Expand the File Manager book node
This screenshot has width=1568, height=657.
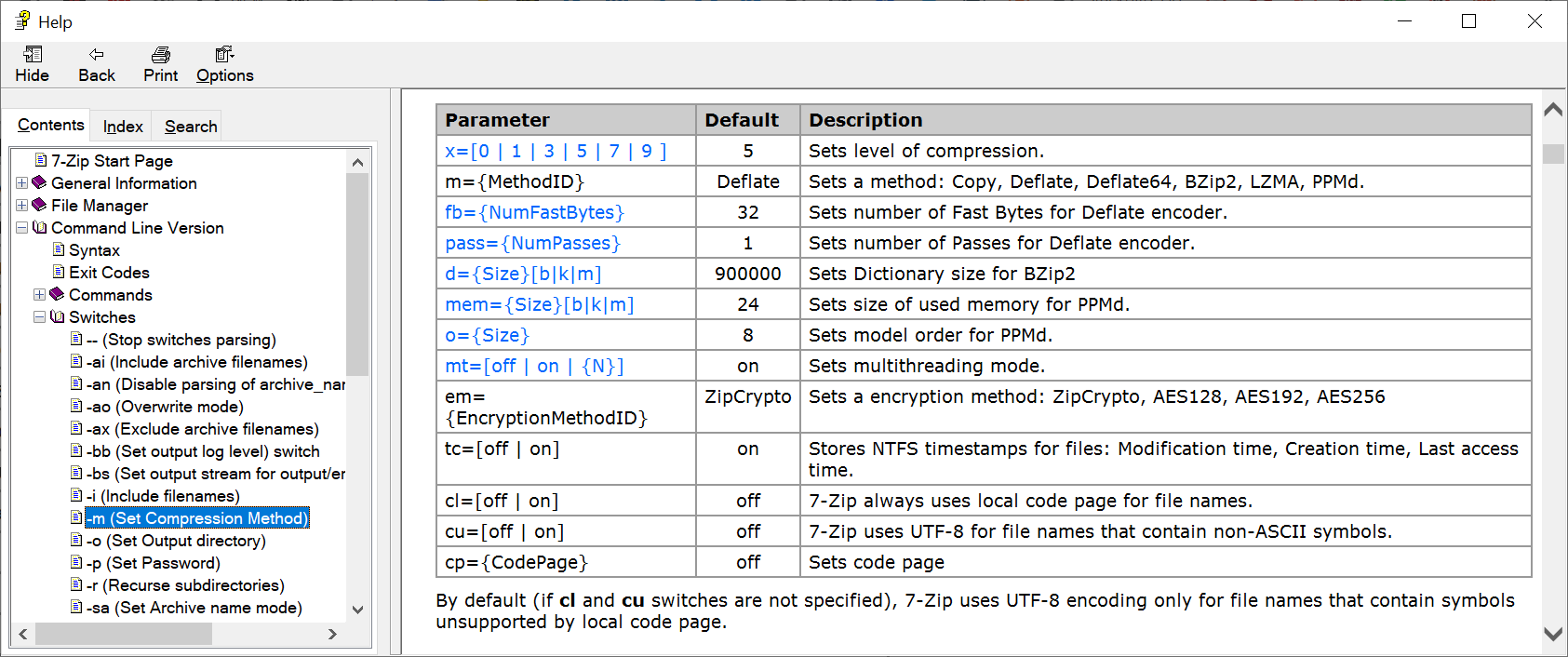point(22,206)
